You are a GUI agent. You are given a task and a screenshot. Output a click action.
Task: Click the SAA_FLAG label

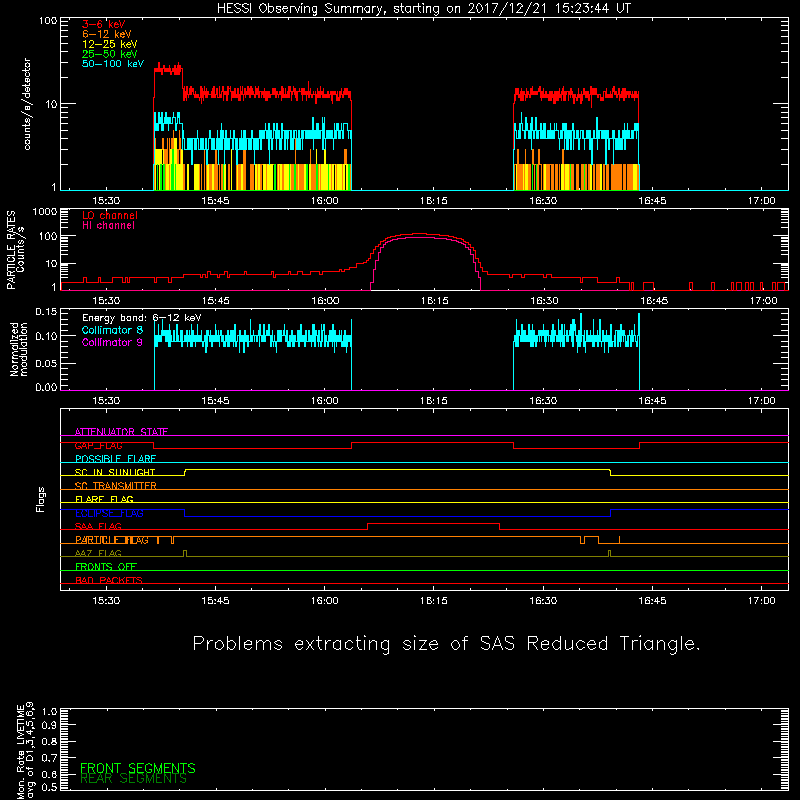coord(98,527)
